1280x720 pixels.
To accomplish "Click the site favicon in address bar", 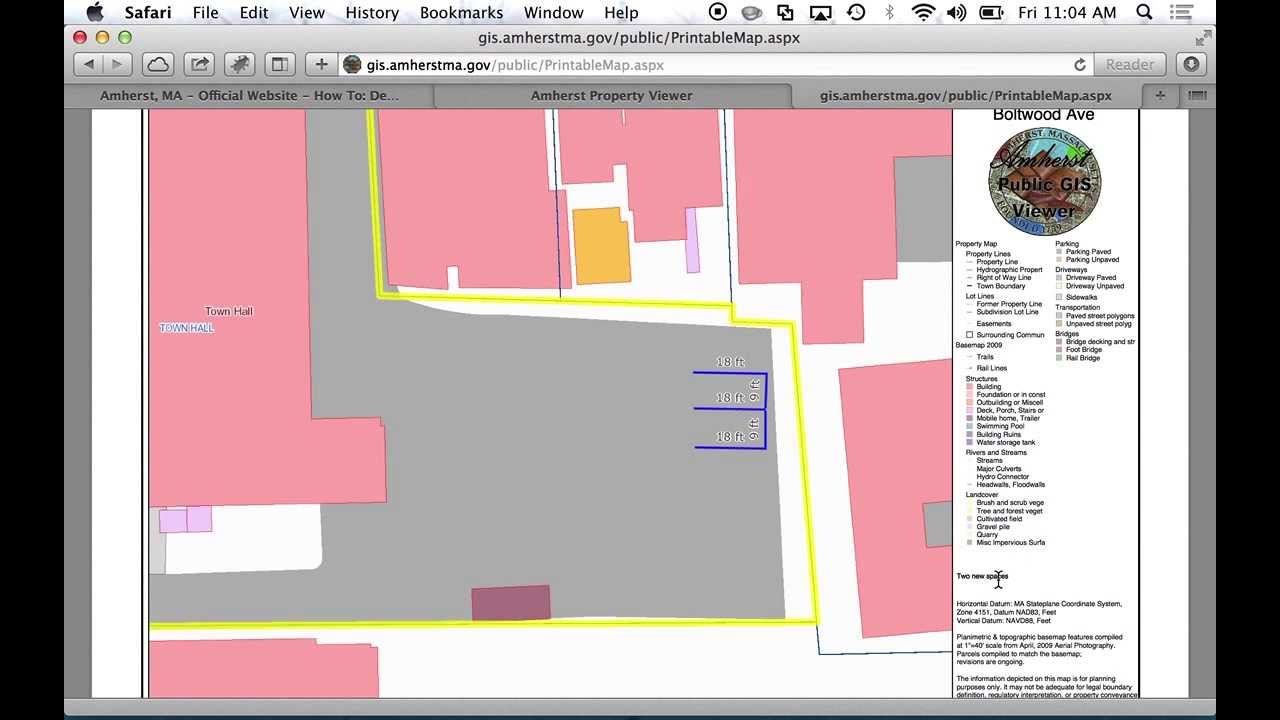I will point(352,64).
